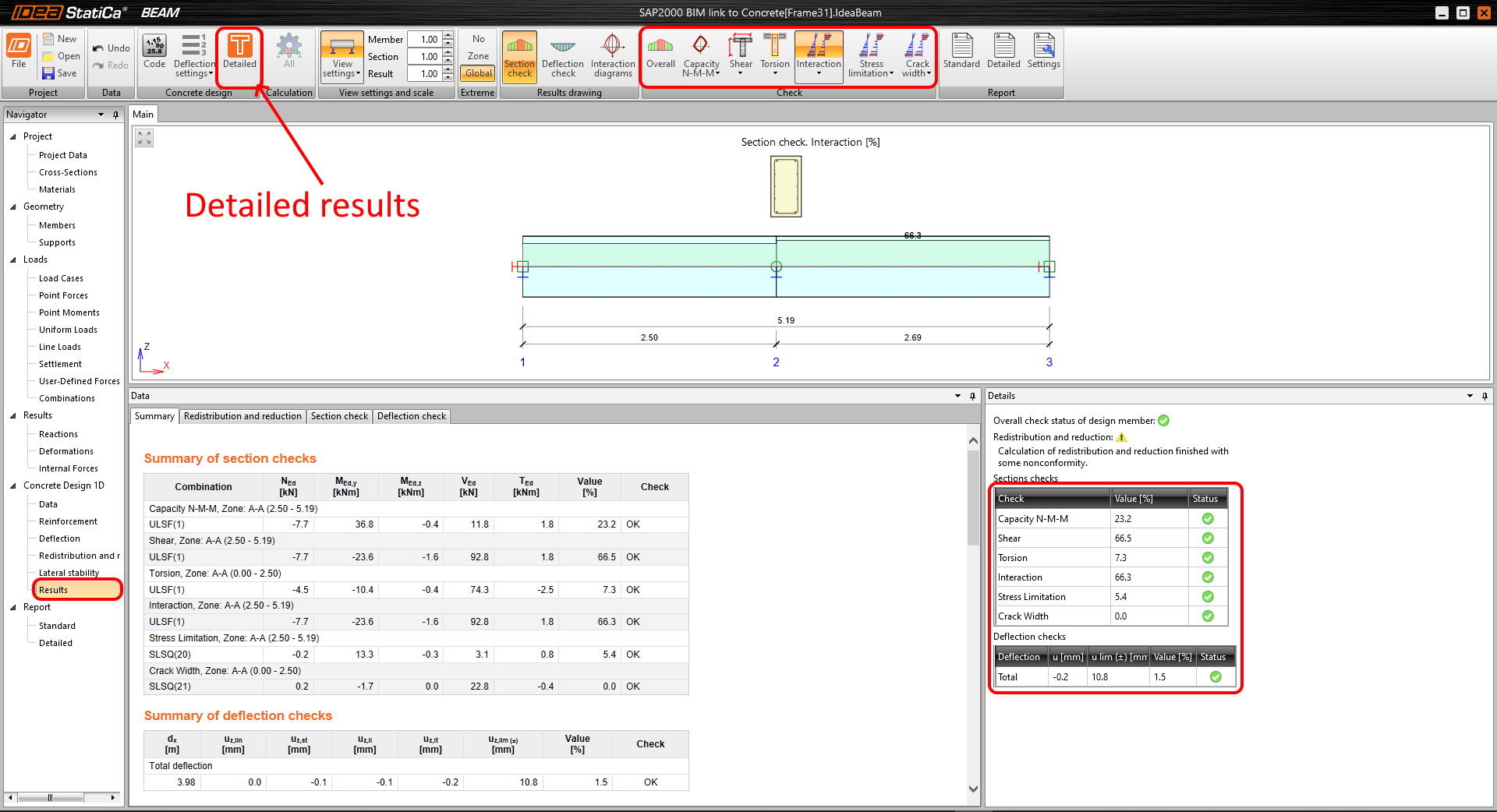Pin the Details panel

pos(1484,396)
